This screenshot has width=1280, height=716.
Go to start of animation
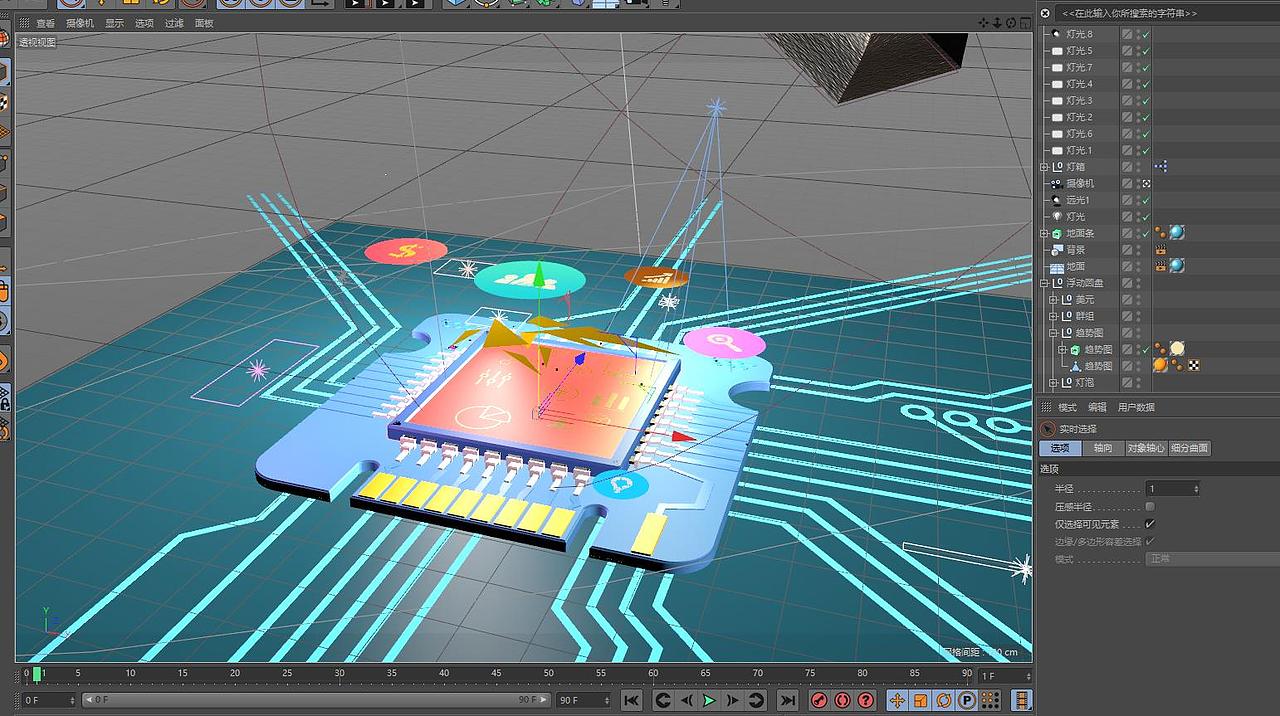tap(631, 700)
